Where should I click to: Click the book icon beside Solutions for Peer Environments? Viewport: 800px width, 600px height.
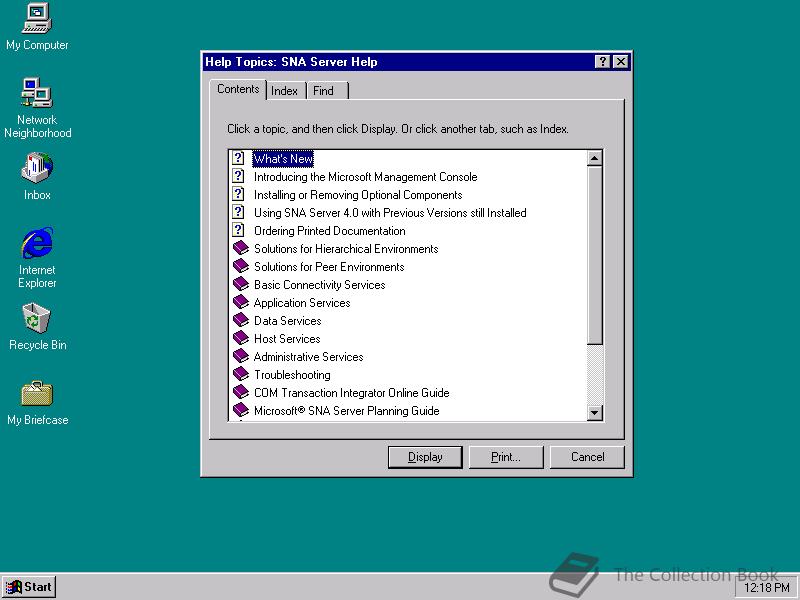(241, 266)
